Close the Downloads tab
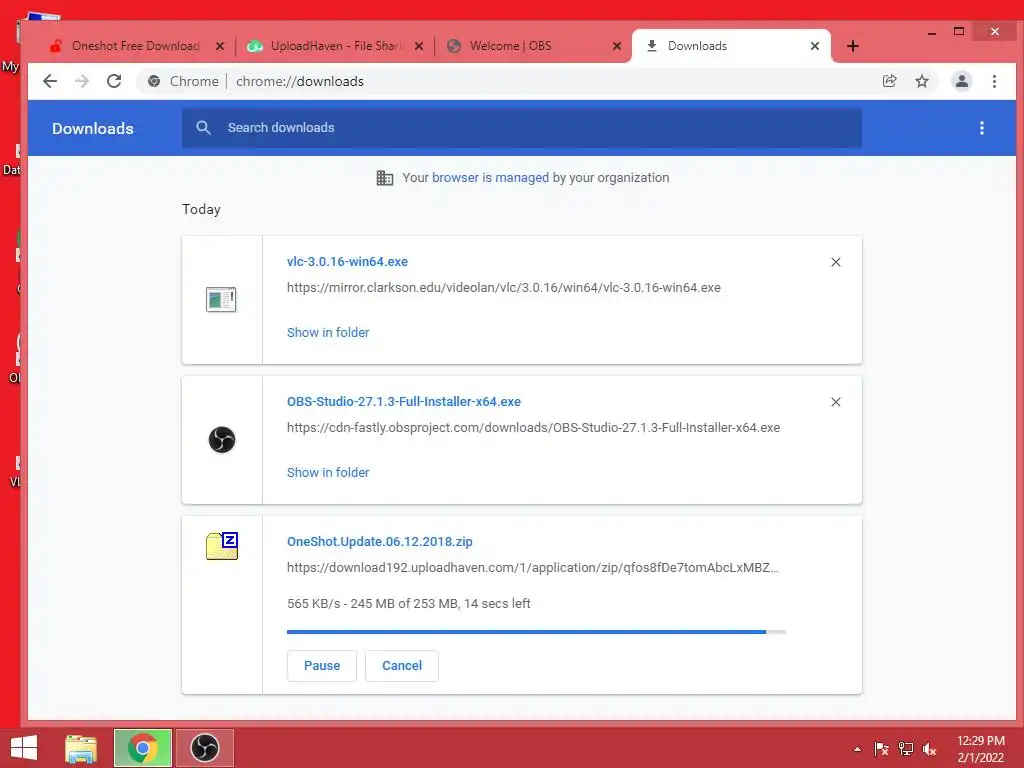The width and height of the screenshot is (1024, 768). (x=815, y=46)
